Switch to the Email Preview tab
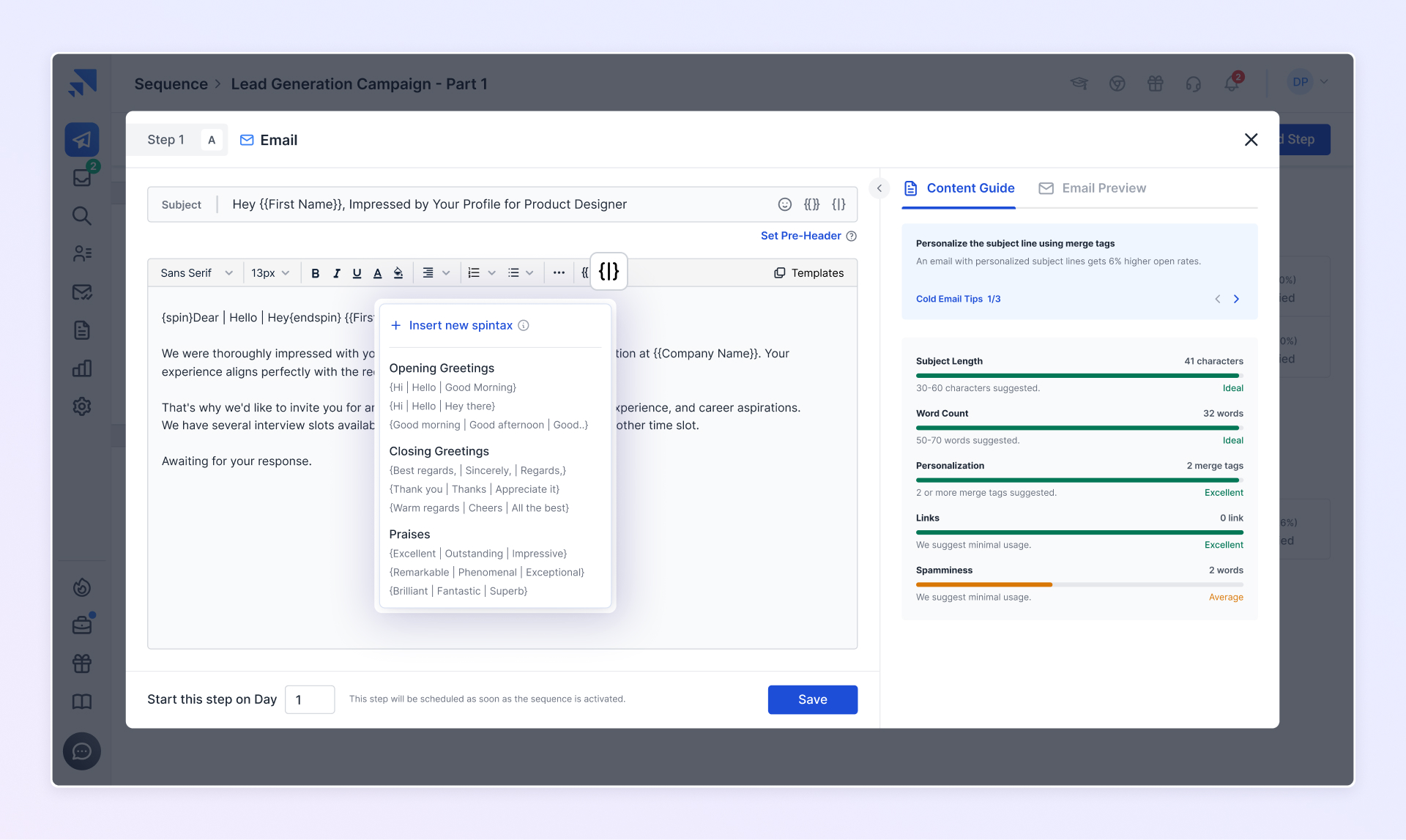Viewport: 1406px width, 840px height. (1093, 188)
